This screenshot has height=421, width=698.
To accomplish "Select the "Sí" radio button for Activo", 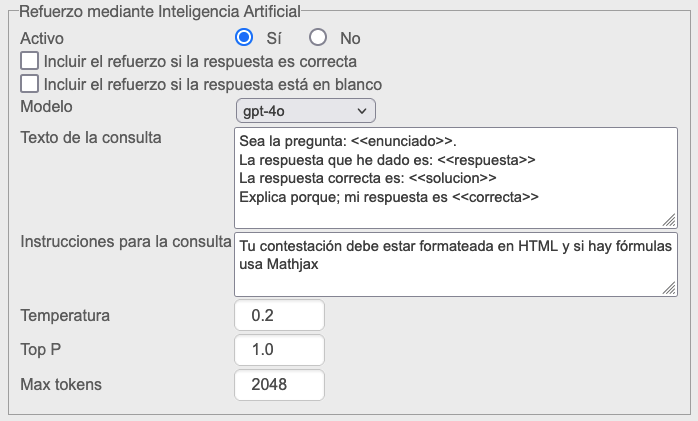I will 244,38.
